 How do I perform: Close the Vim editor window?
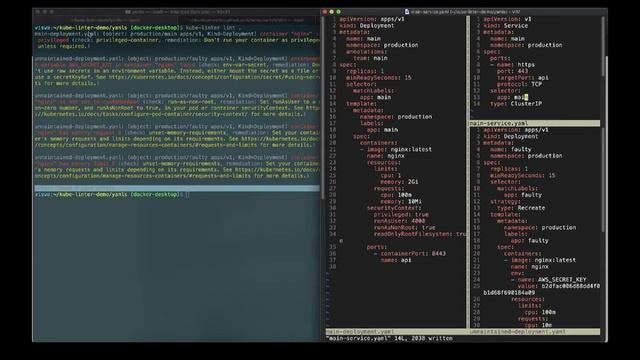click(x=325, y=12)
